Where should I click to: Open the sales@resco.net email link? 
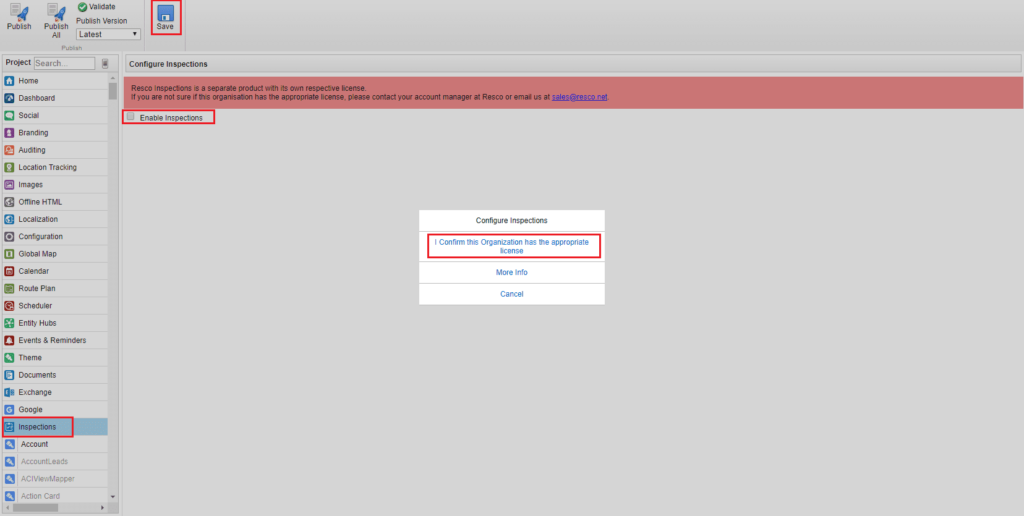pyautogui.click(x=579, y=97)
